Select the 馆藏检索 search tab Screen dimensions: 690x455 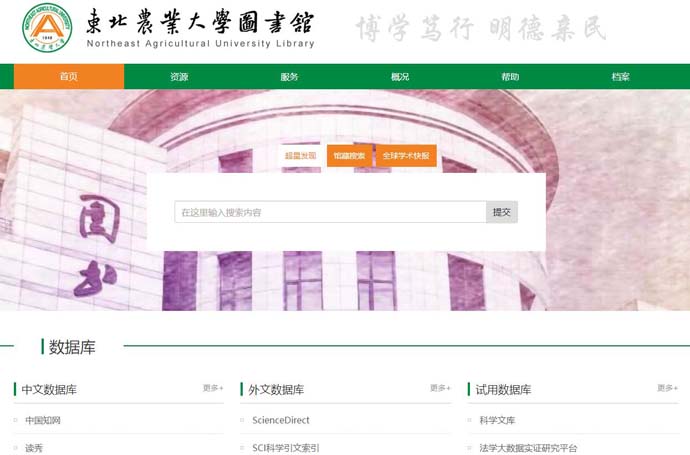tap(349, 156)
